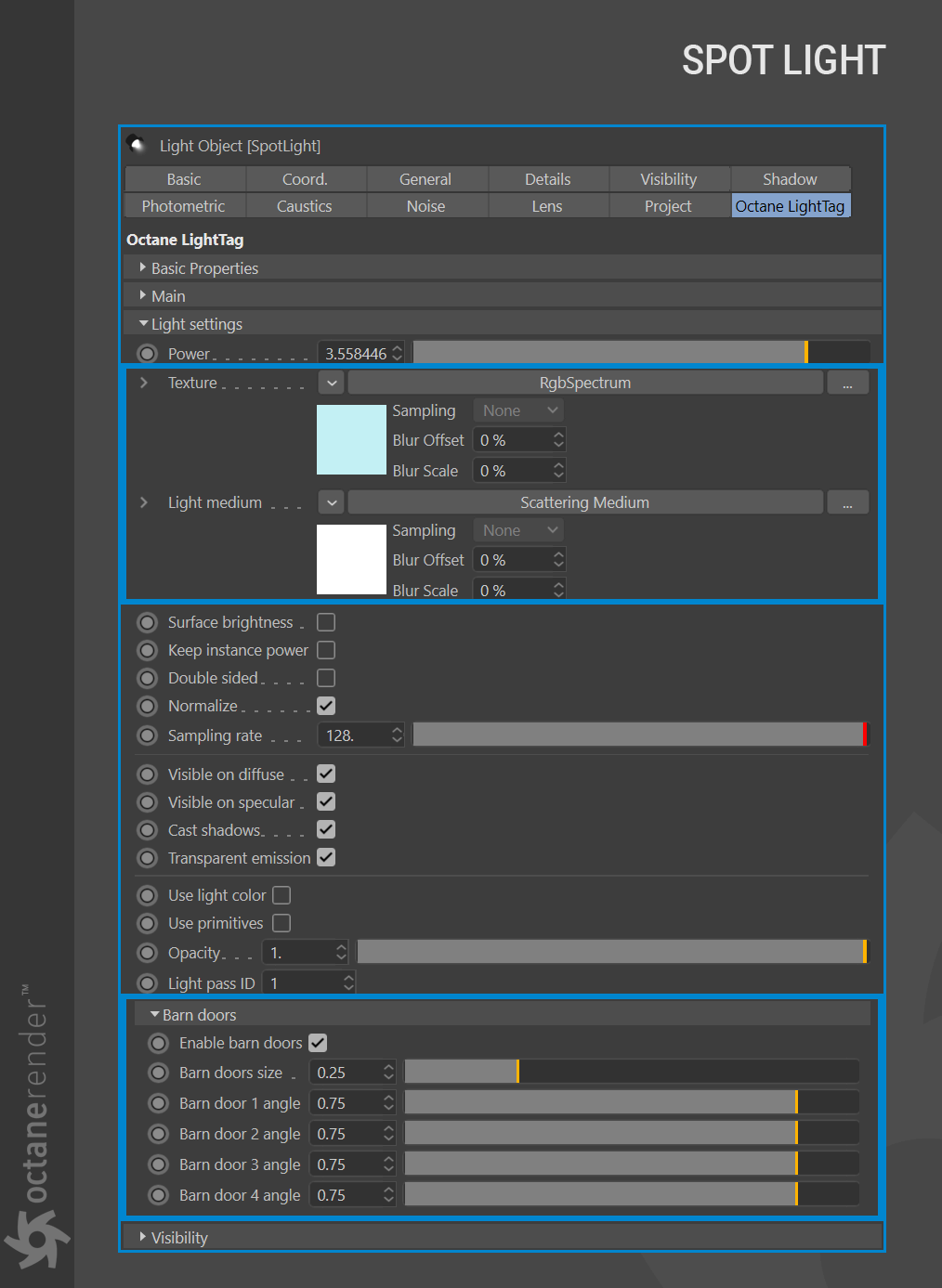This screenshot has height=1288, width=942.
Task: Click Keep instance power animation dot
Action: pos(147,650)
